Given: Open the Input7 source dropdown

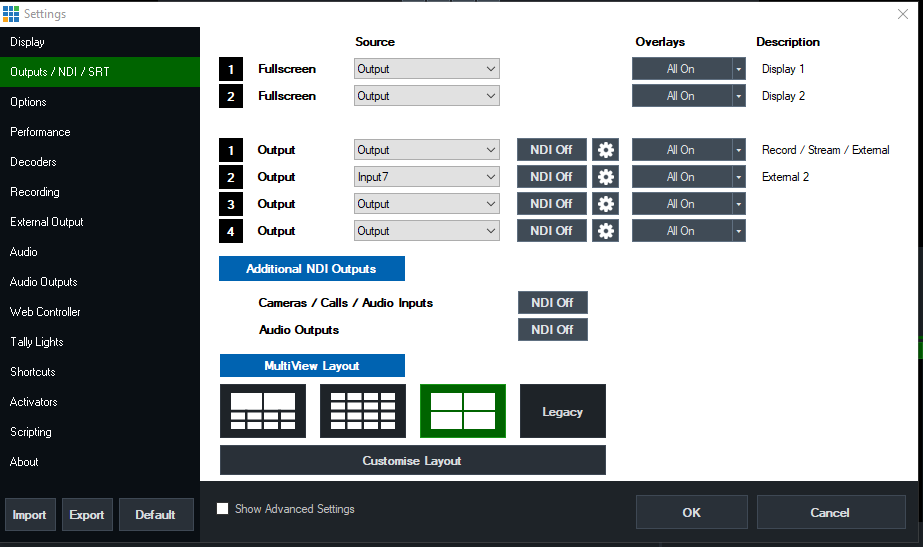Looking at the screenshot, I should click(x=427, y=177).
